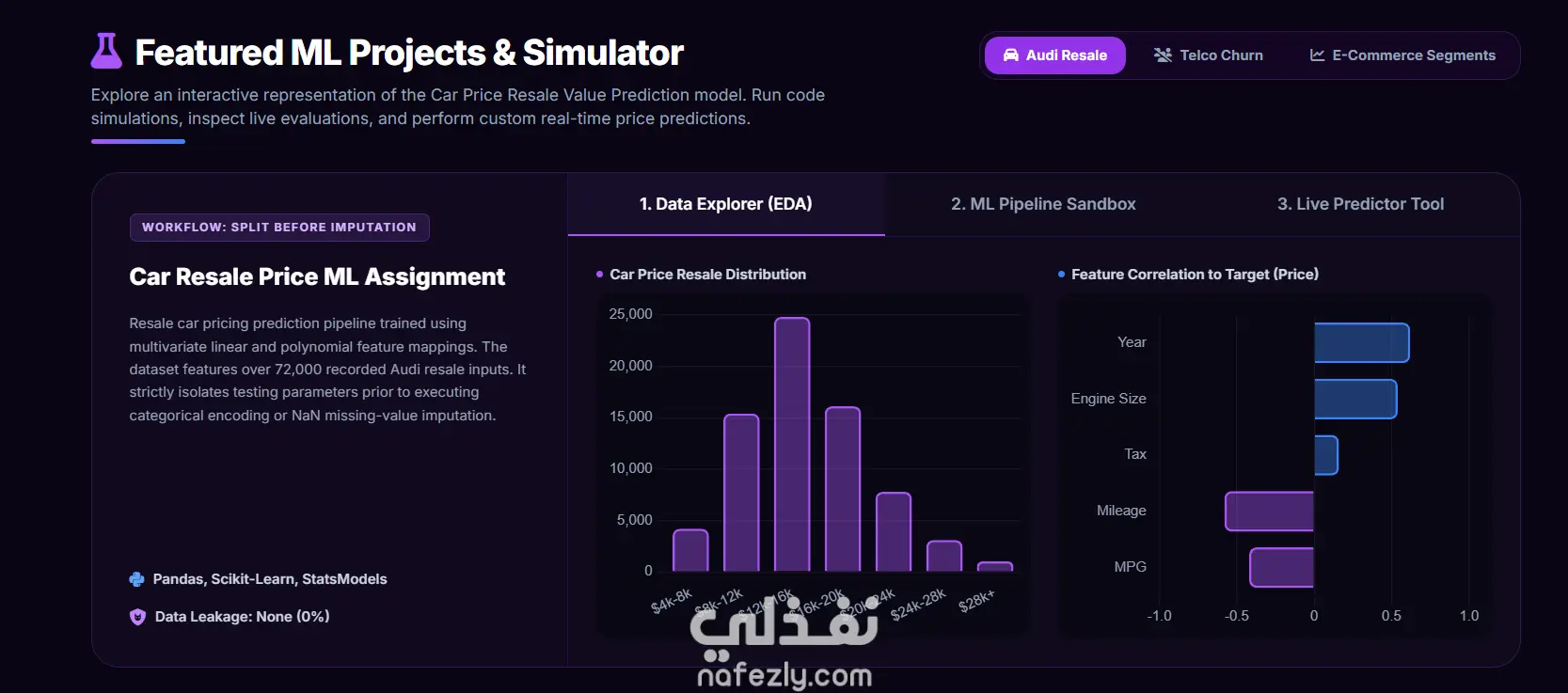This screenshot has height=693, width=1568.
Task: Click the $4k-8k histogram bar
Action: point(690,550)
